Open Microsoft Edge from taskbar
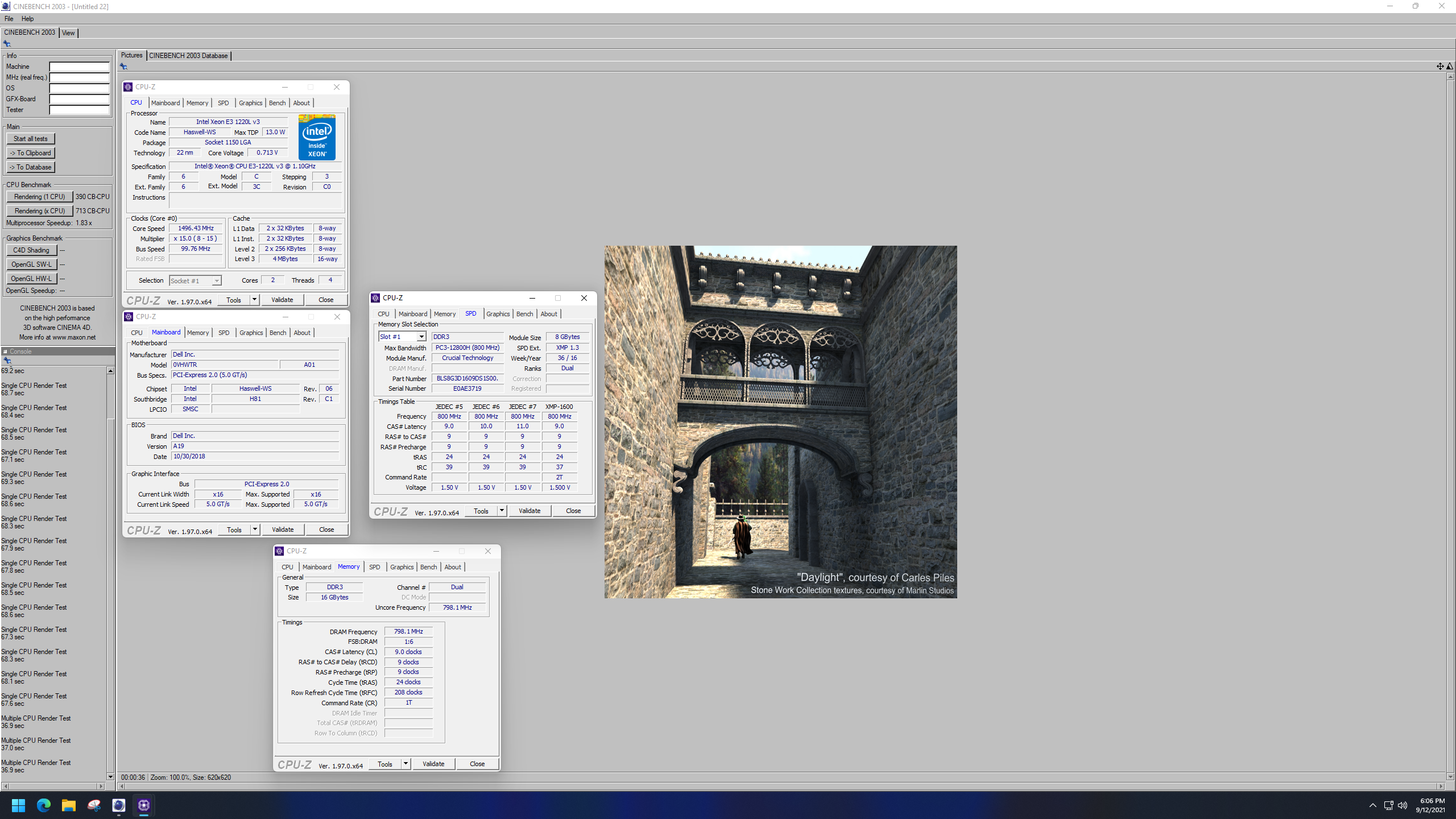This screenshot has width=1456, height=819. [x=44, y=805]
